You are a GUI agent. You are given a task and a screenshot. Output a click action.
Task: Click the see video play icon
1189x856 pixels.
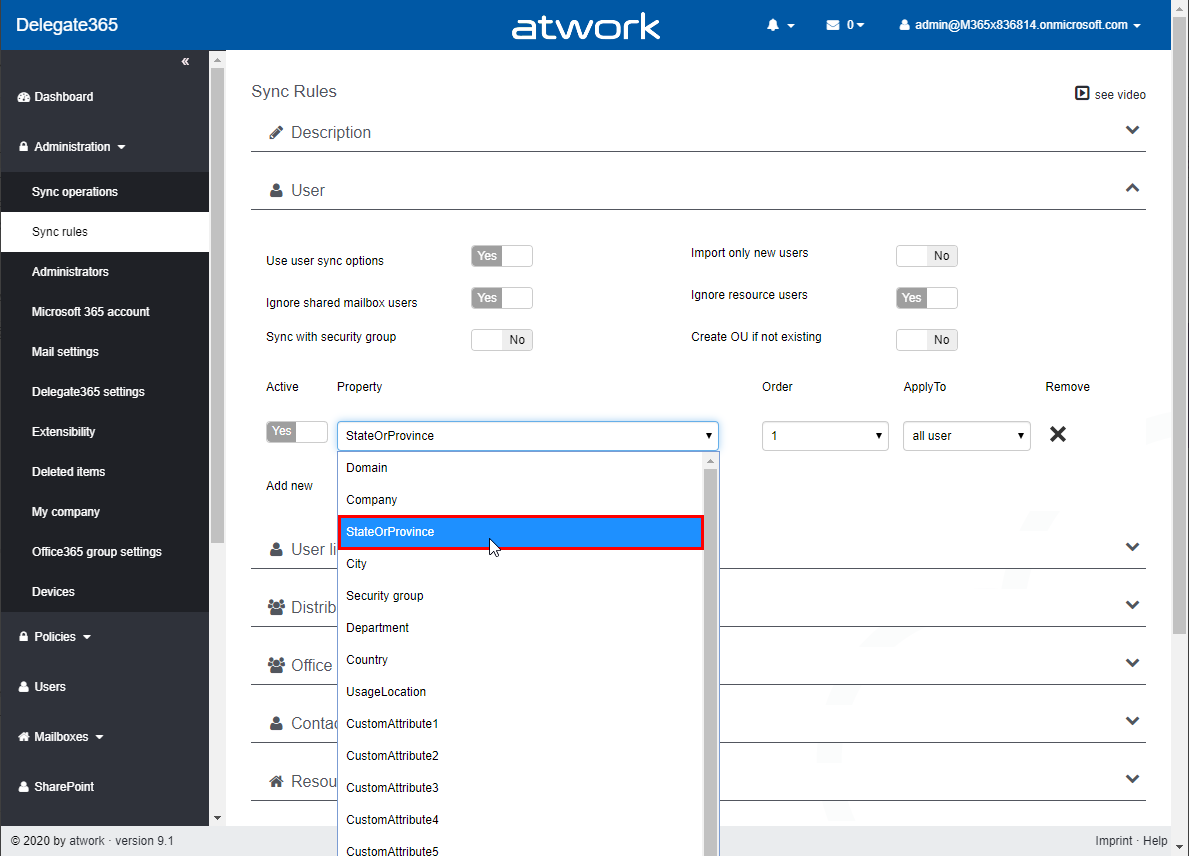point(1082,93)
